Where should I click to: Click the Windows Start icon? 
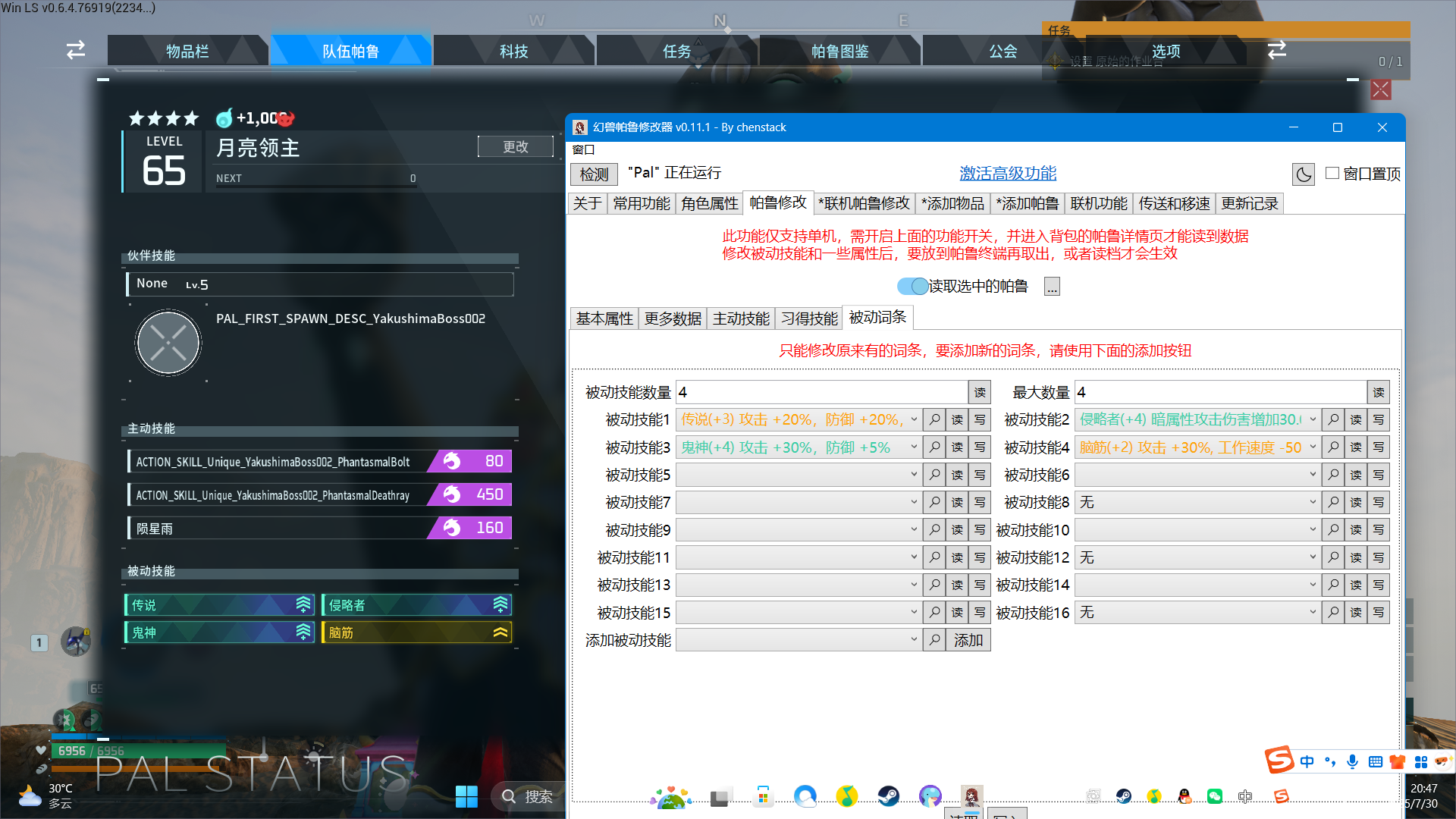click(466, 796)
